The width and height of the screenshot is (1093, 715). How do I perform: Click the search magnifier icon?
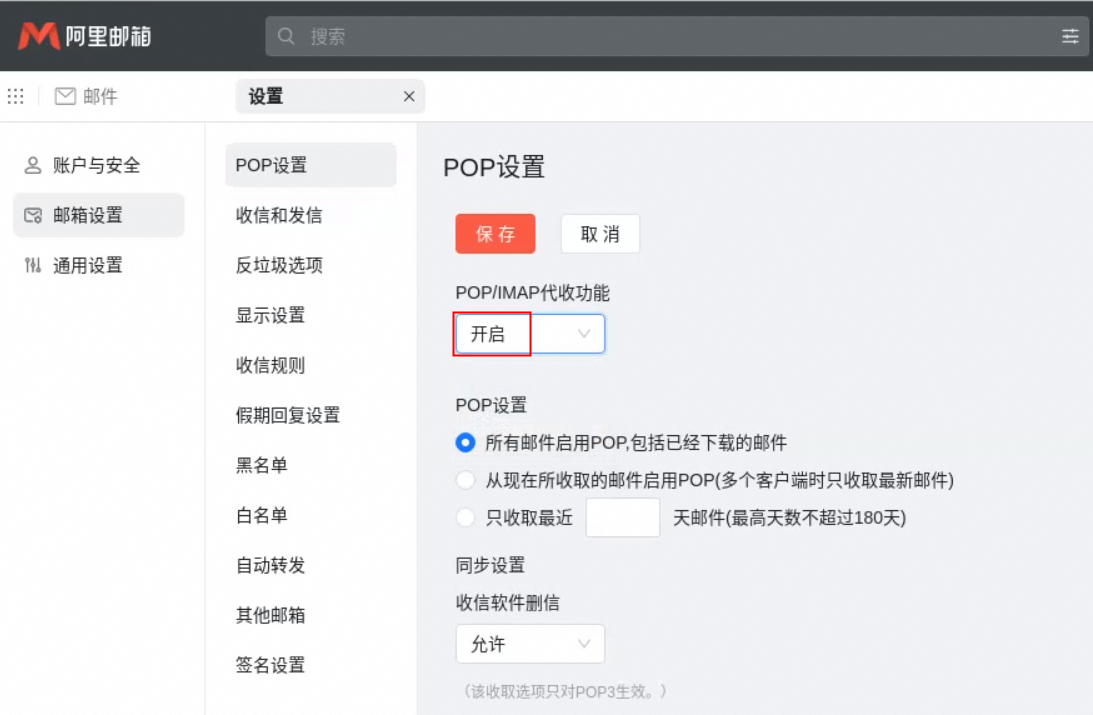click(x=287, y=37)
